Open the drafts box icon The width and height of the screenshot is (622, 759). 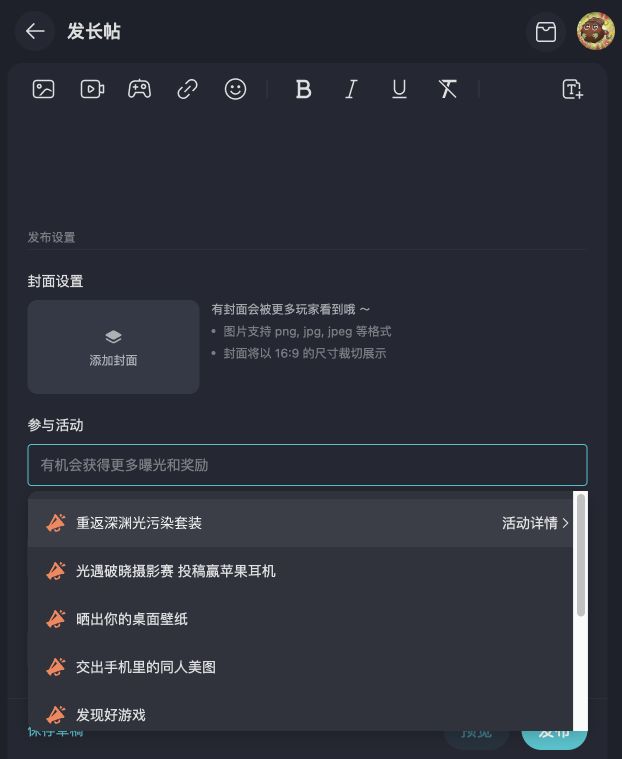click(x=546, y=32)
